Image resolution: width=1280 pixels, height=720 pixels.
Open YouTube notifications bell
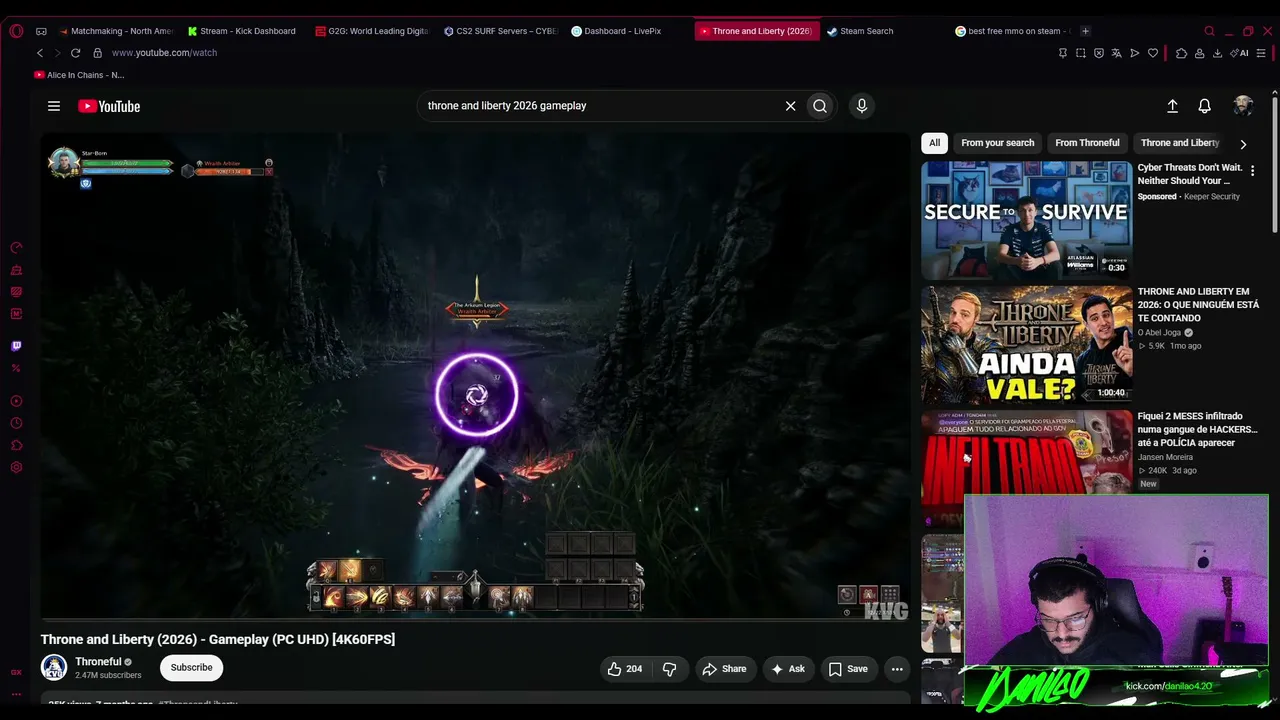click(x=1205, y=106)
